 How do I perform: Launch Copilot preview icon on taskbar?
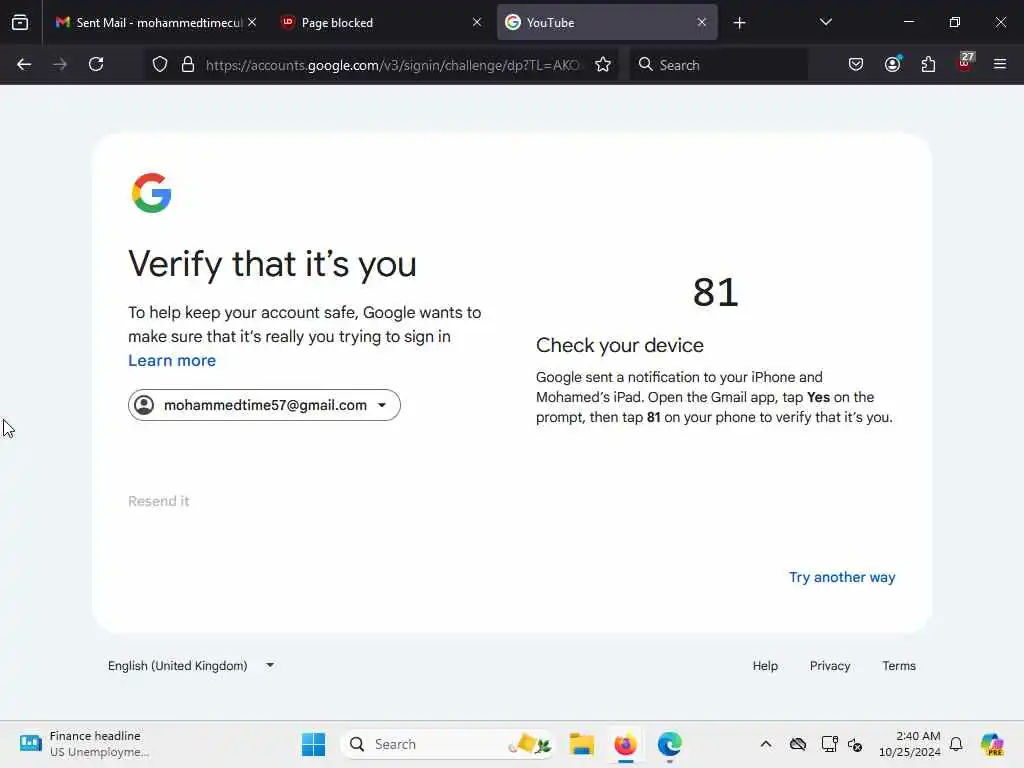pos(992,744)
